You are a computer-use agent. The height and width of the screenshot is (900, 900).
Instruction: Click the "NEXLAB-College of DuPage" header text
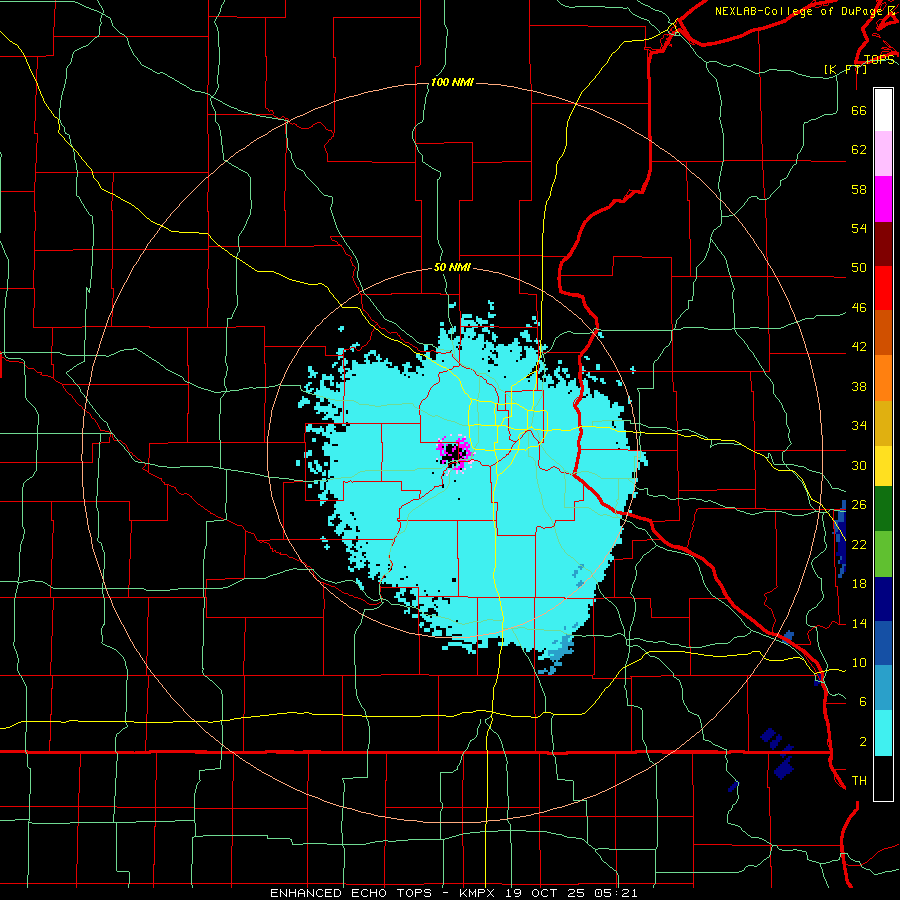click(x=799, y=11)
